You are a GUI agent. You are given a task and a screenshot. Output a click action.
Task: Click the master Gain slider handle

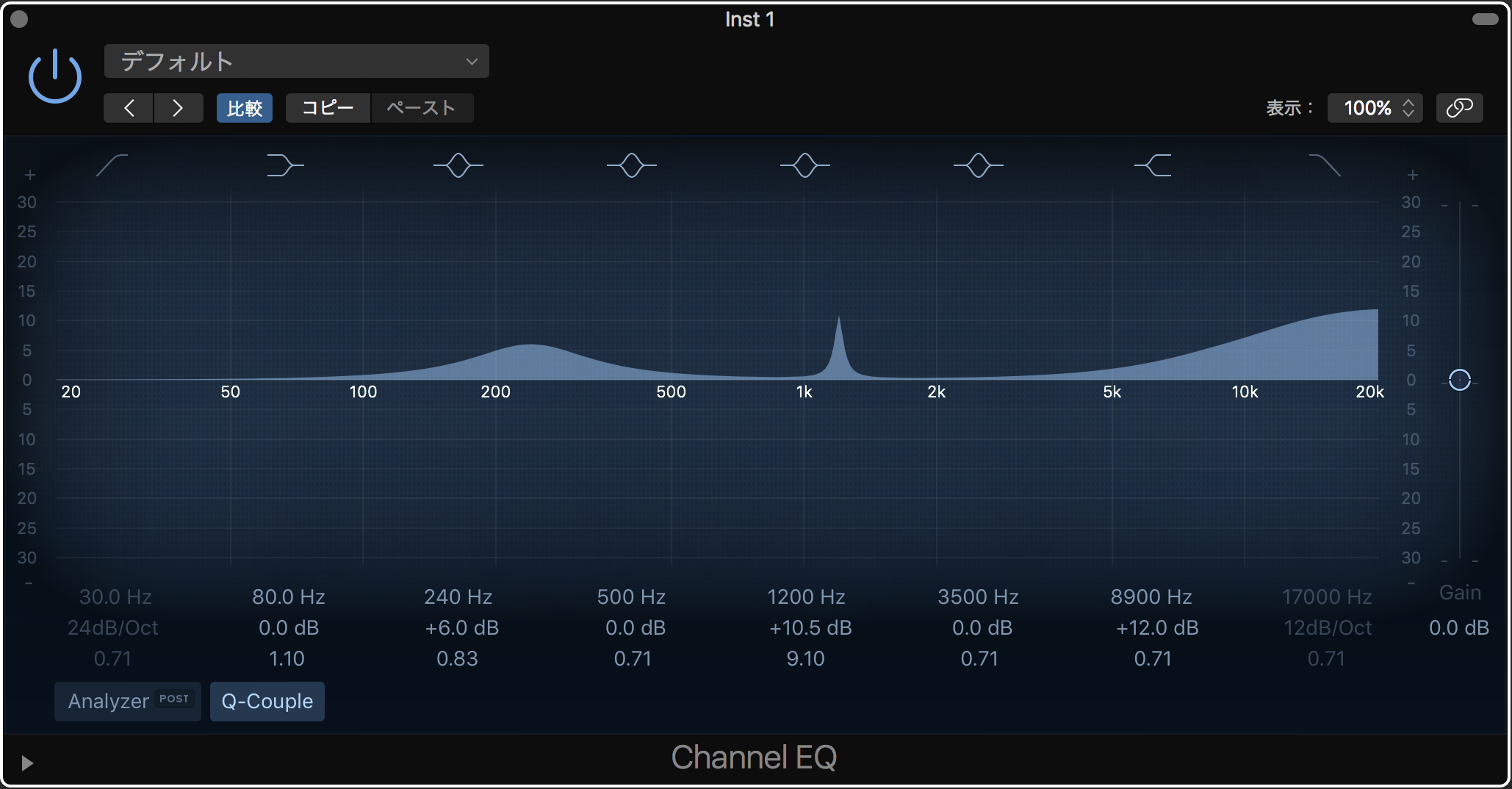pyautogui.click(x=1459, y=380)
